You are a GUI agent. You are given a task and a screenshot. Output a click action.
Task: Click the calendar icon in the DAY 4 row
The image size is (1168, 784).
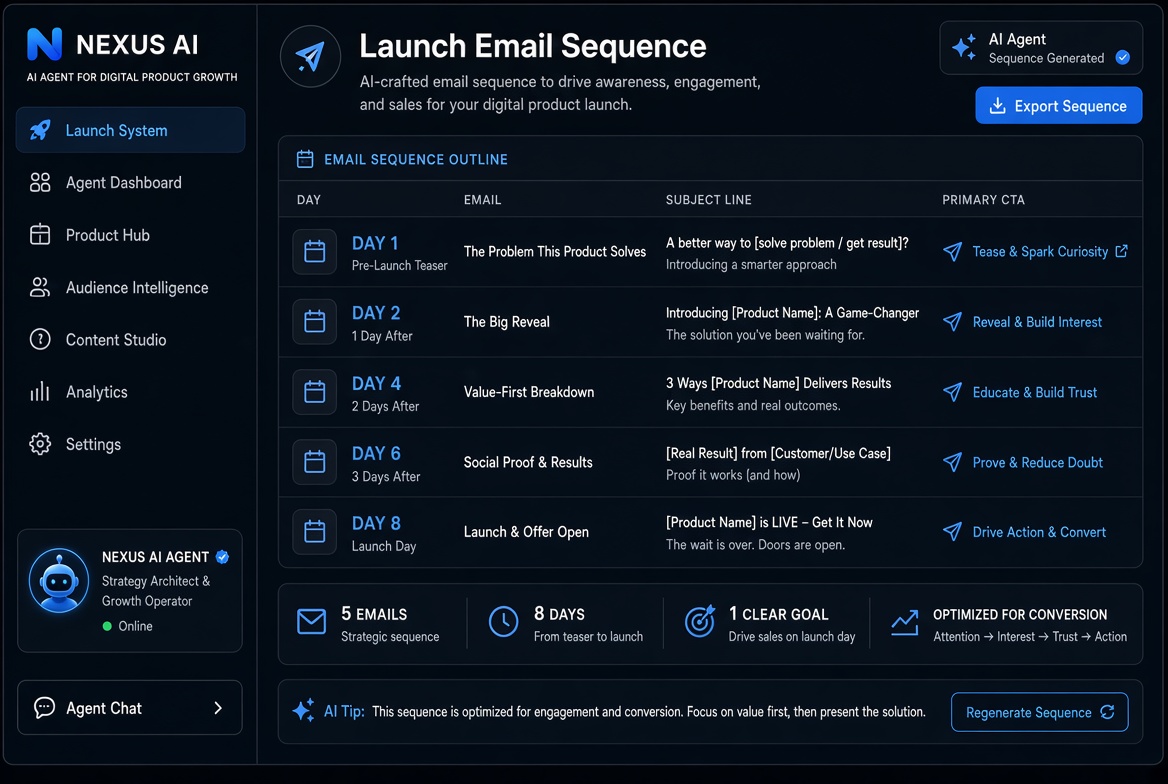tap(314, 392)
